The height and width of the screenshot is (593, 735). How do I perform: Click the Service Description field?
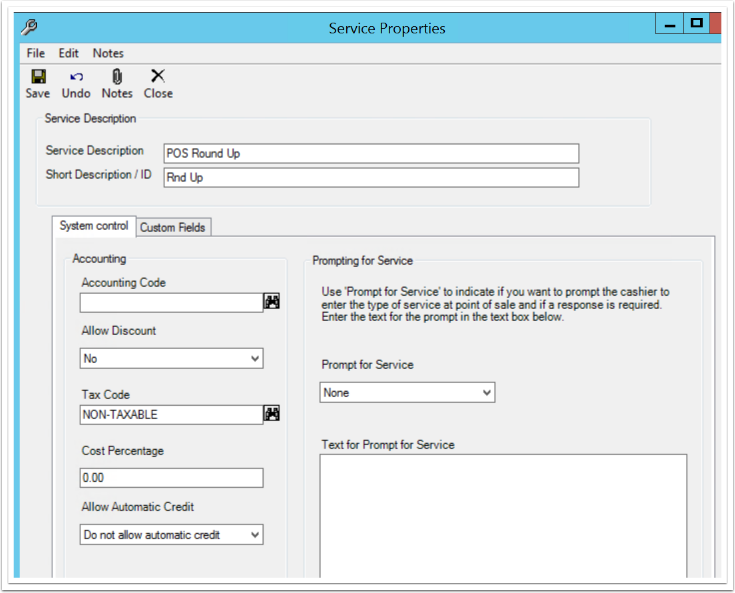[371, 153]
